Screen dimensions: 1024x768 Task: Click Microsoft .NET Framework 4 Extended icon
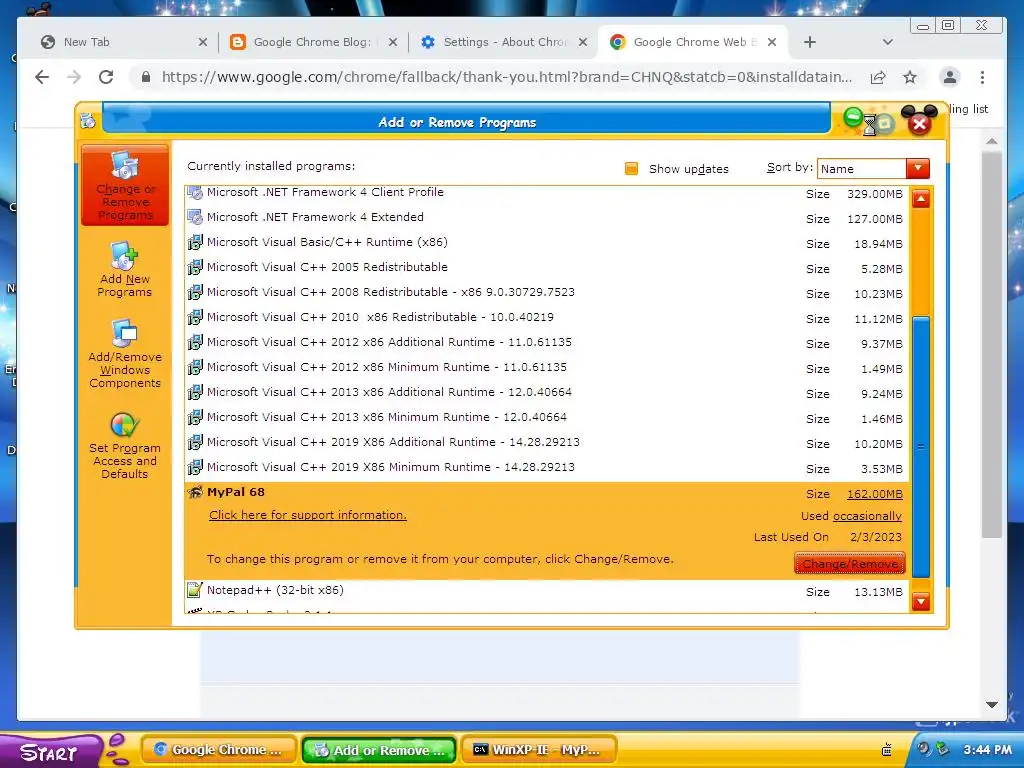195,217
